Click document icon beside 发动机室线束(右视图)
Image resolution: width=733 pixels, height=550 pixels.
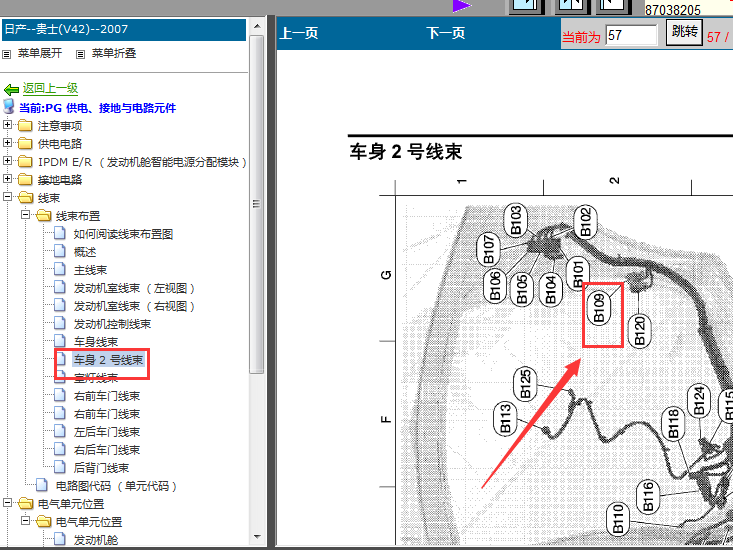click(x=60, y=305)
